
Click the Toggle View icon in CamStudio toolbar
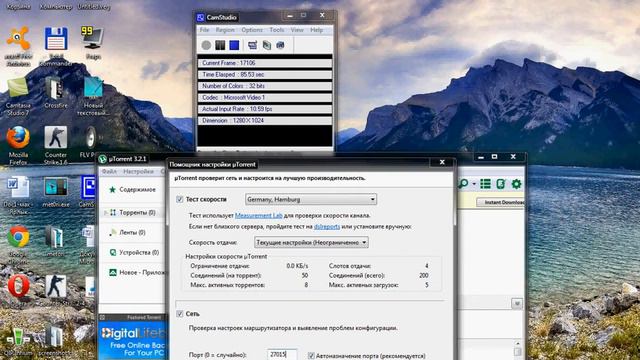coord(252,45)
